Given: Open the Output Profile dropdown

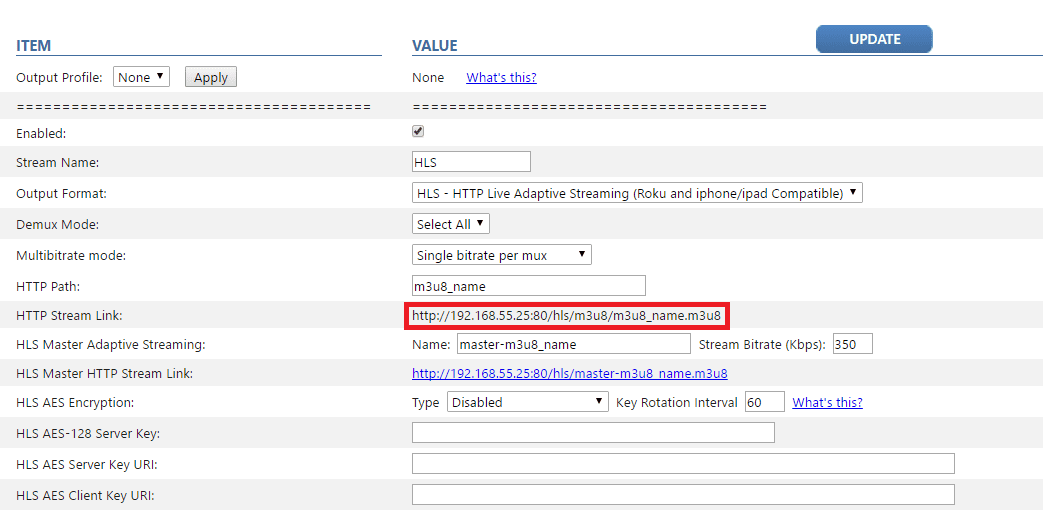Looking at the screenshot, I should [x=142, y=77].
